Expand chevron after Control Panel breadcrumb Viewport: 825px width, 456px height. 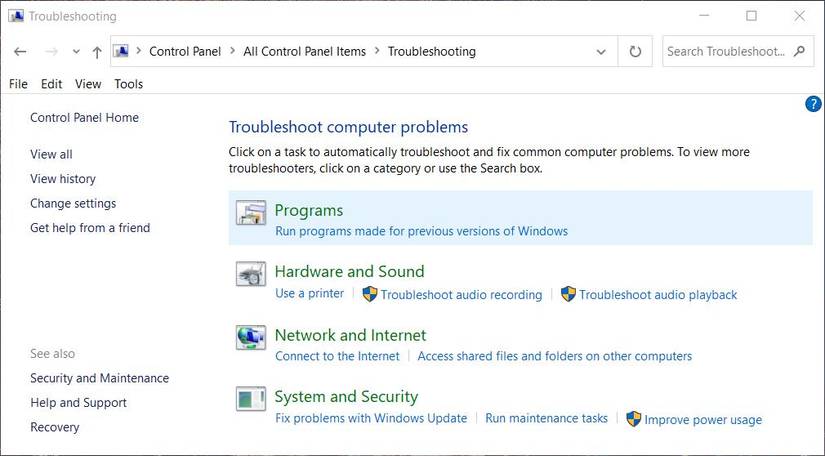[x=232, y=51]
